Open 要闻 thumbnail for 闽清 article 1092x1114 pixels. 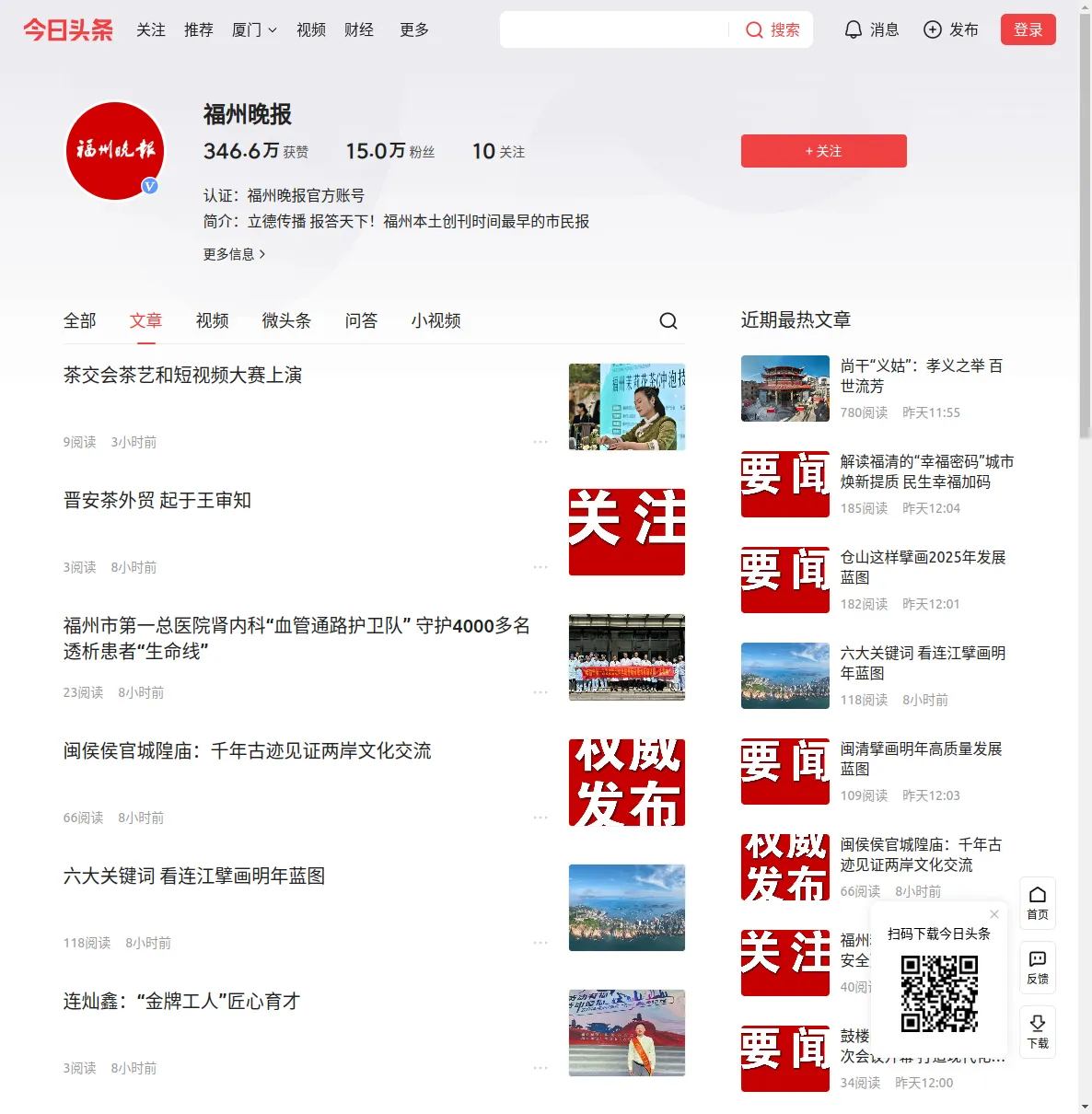[x=785, y=772]
